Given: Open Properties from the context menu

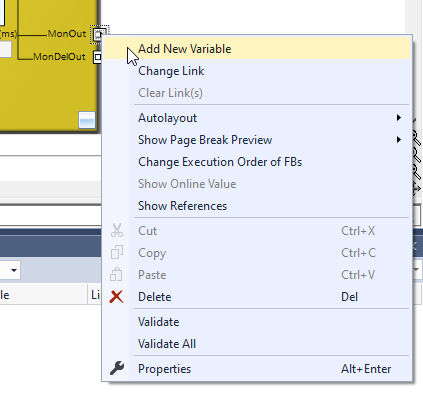Looking at the screenshot, I should [257, 369].
